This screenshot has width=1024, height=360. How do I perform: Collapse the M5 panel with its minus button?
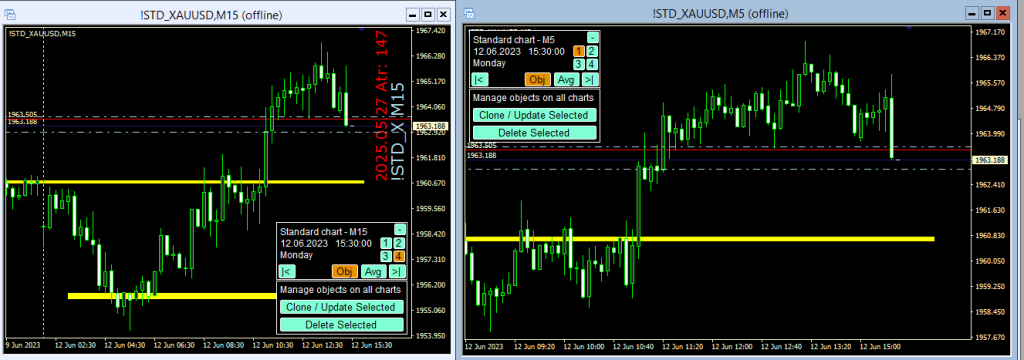pos(592,38)
